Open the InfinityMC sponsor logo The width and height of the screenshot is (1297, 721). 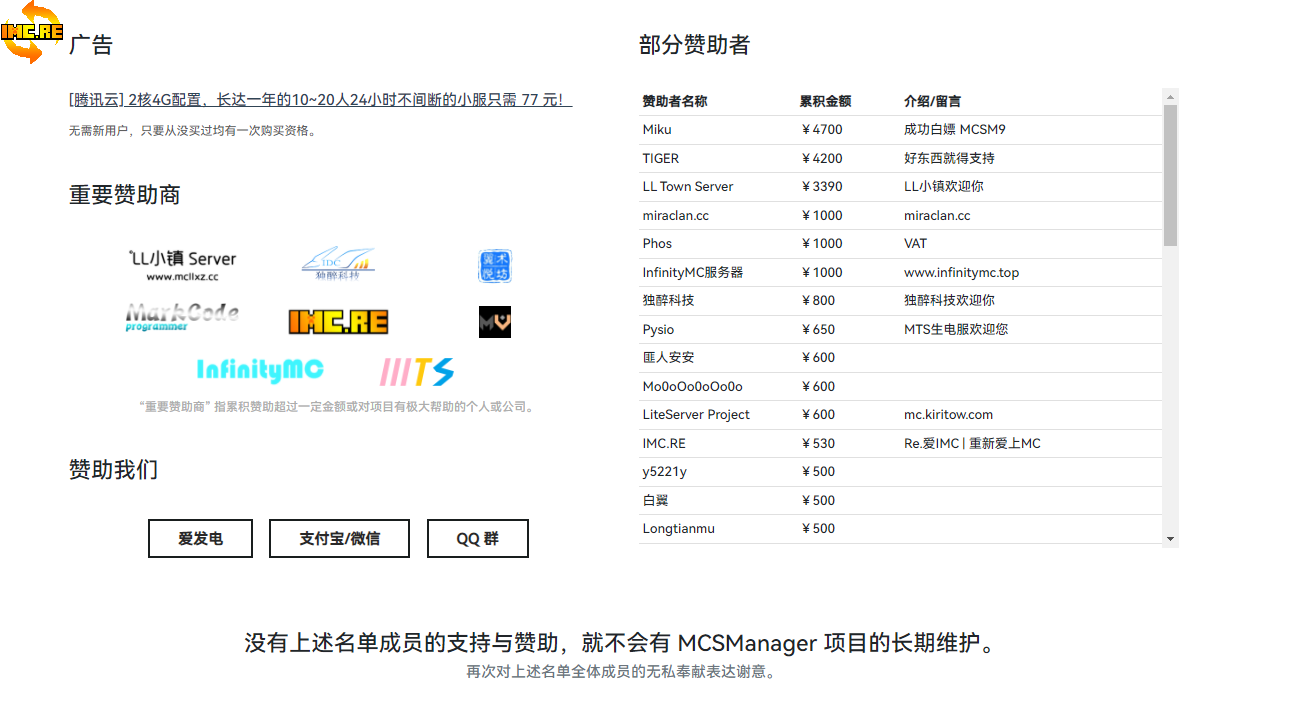pos(260,370)
